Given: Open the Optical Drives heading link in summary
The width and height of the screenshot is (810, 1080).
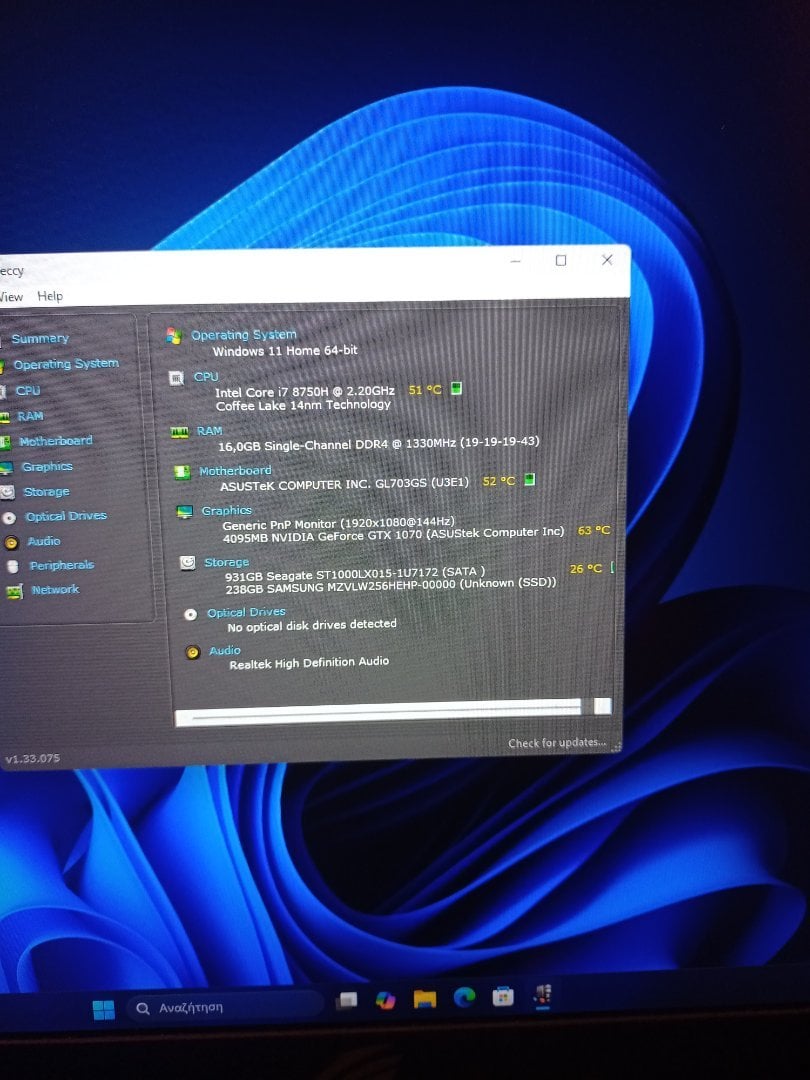Looking at the screenshot, I should 246,612.
